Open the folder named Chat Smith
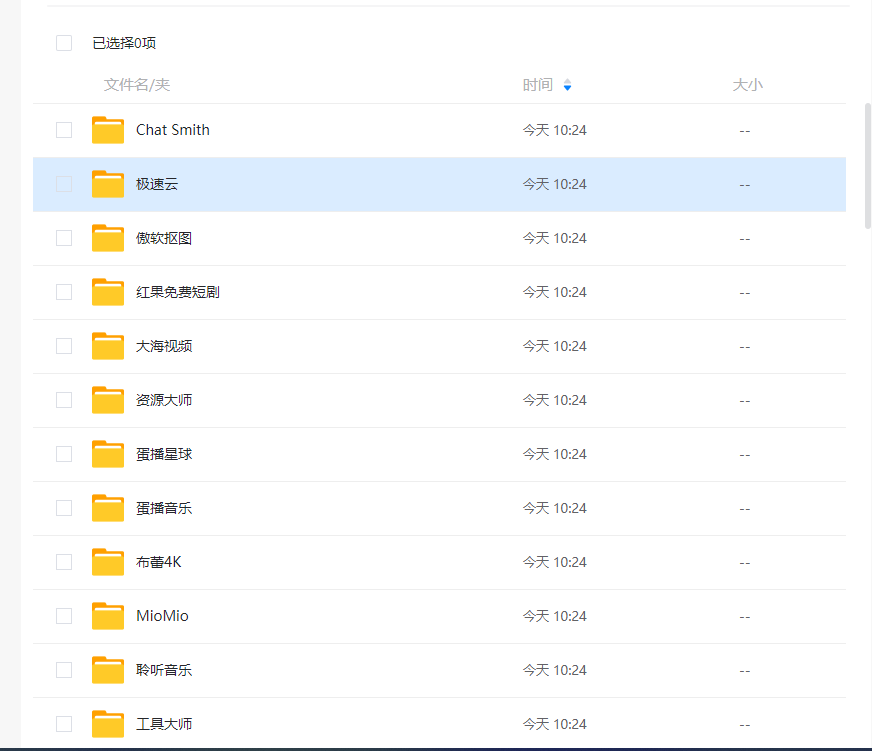The image size is (872, 751). coord(173,130)
